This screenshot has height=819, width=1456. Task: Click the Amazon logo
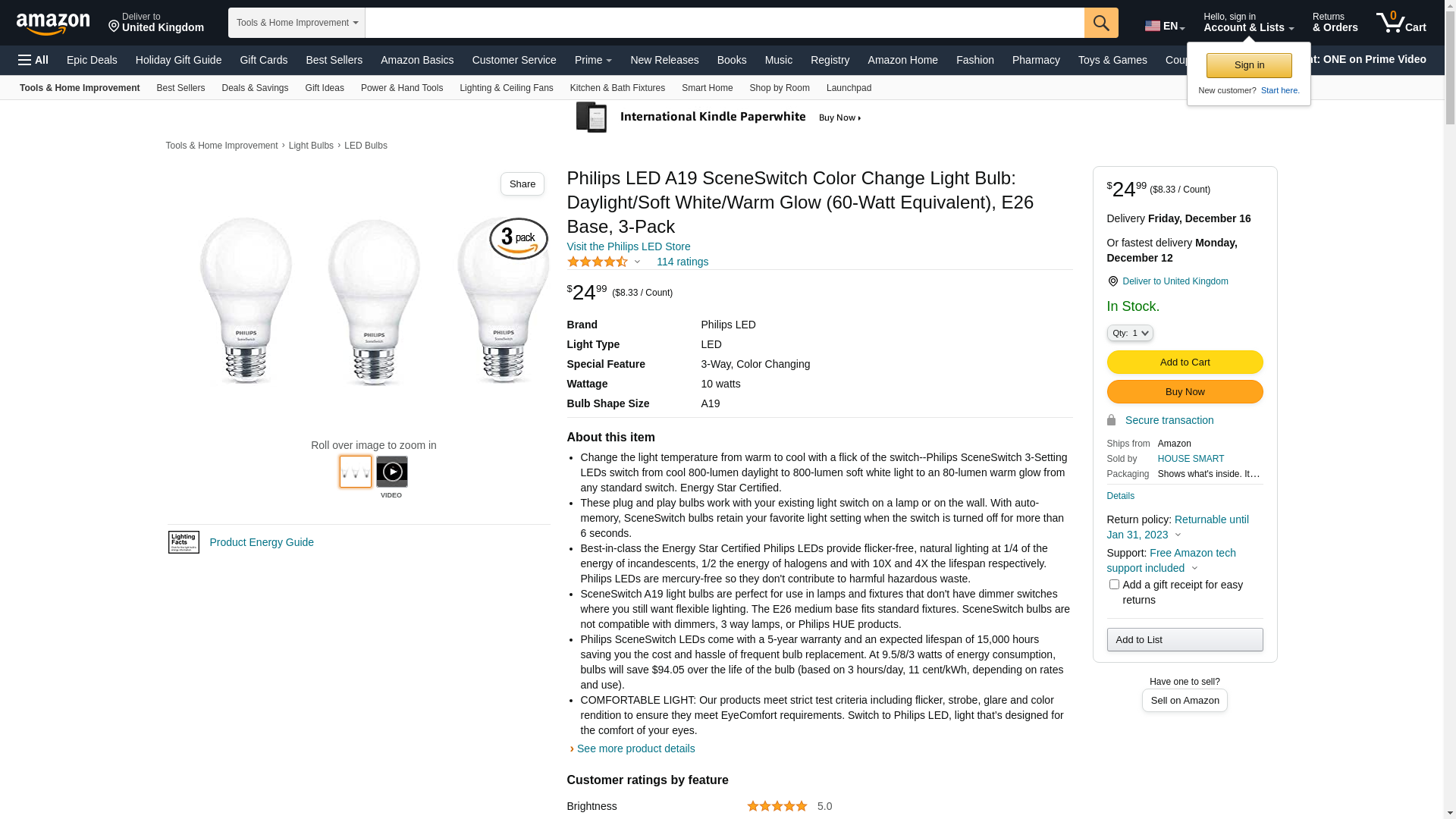[53, 24]
